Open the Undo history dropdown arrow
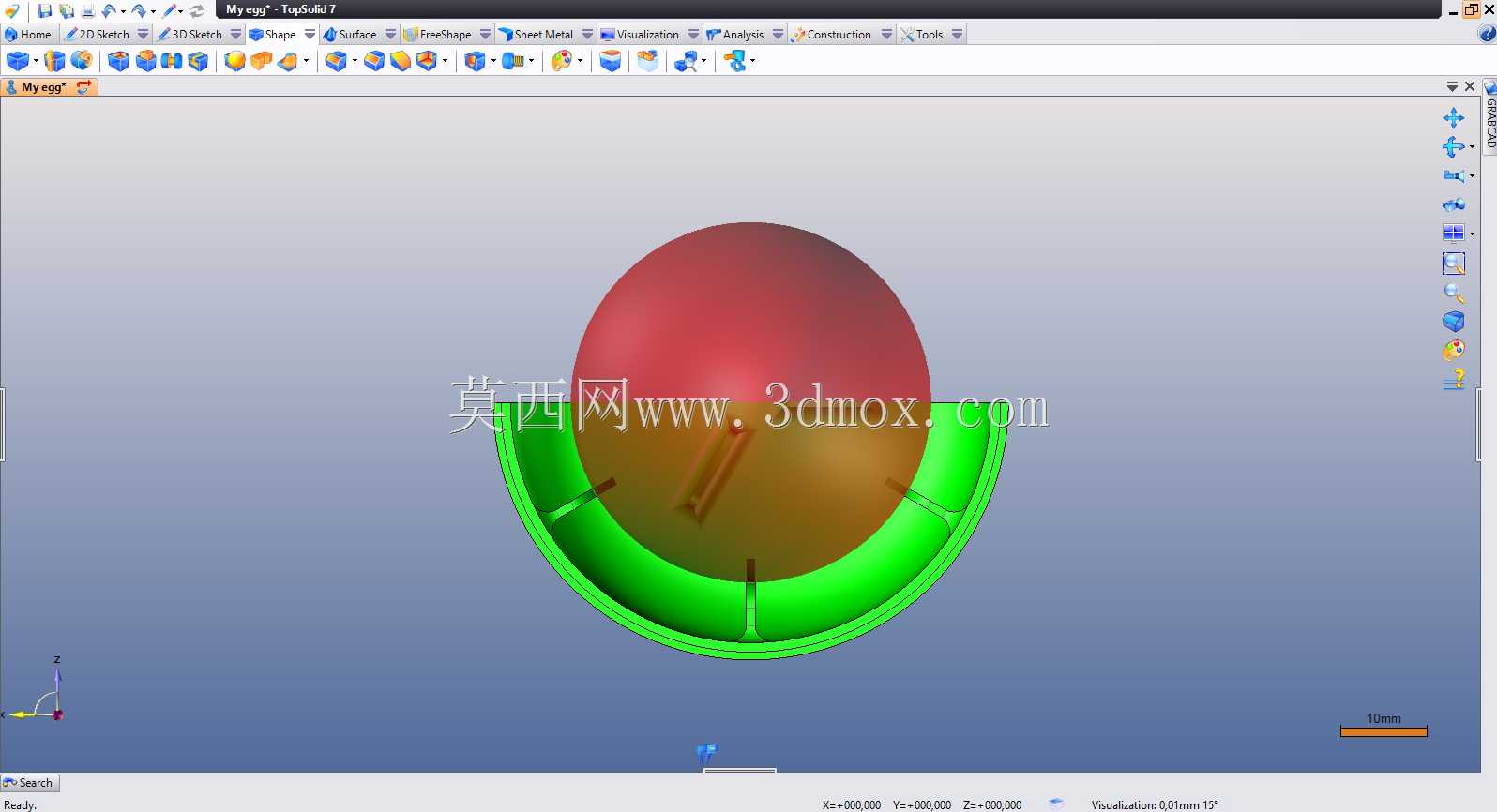 pyautogui.click(x=123, y=12)
